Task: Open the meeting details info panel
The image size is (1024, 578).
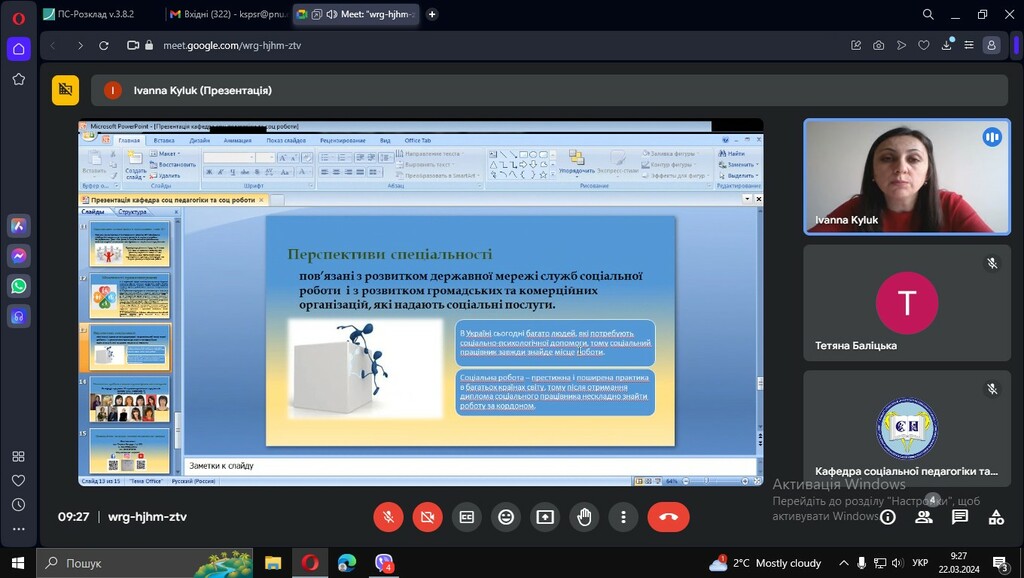Action: (887, 517)
